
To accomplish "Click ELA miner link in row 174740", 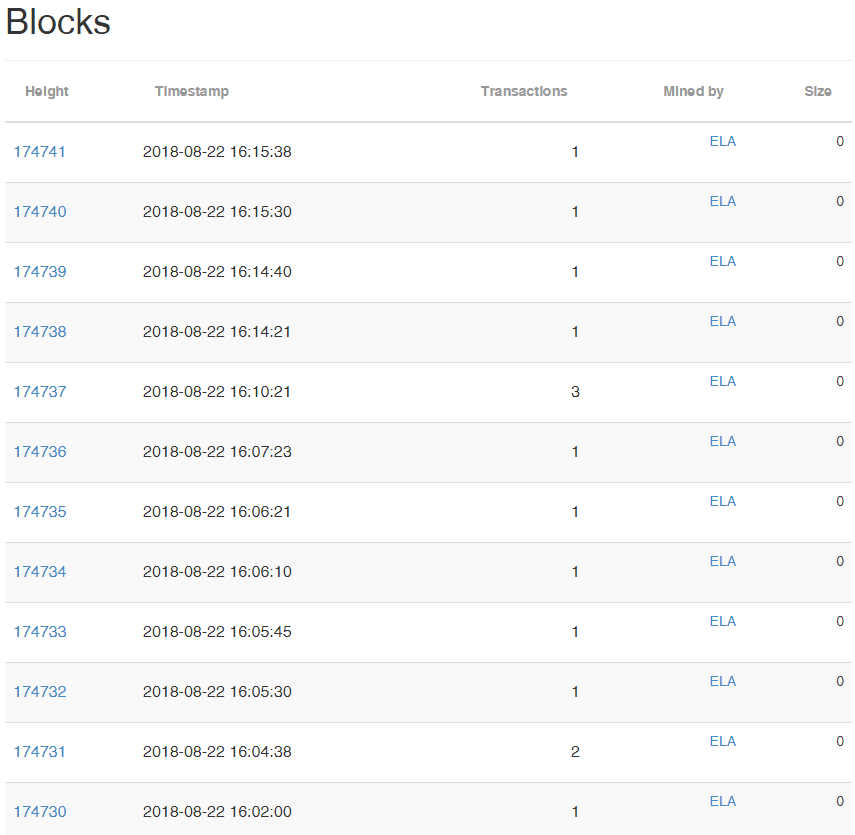I will [722, 201].
